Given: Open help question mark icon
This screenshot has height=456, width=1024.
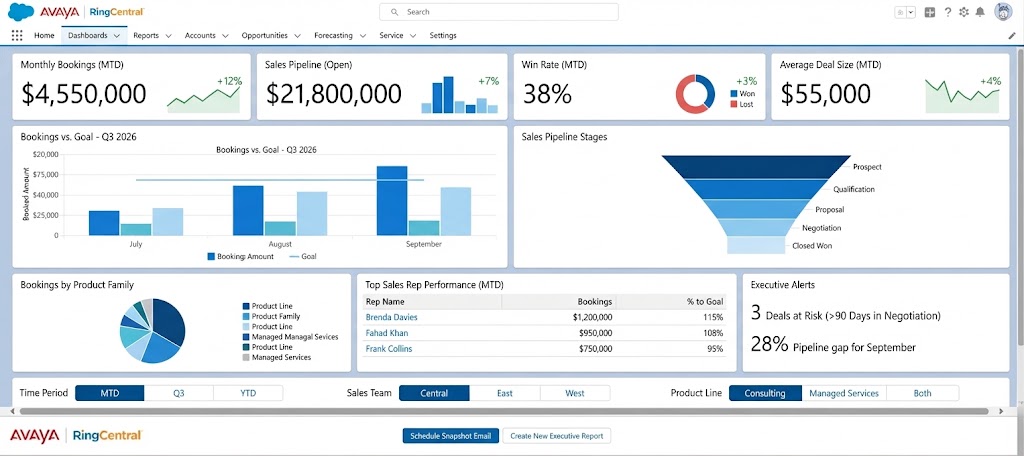Looking at the screenshot, I should coord(948,12).
